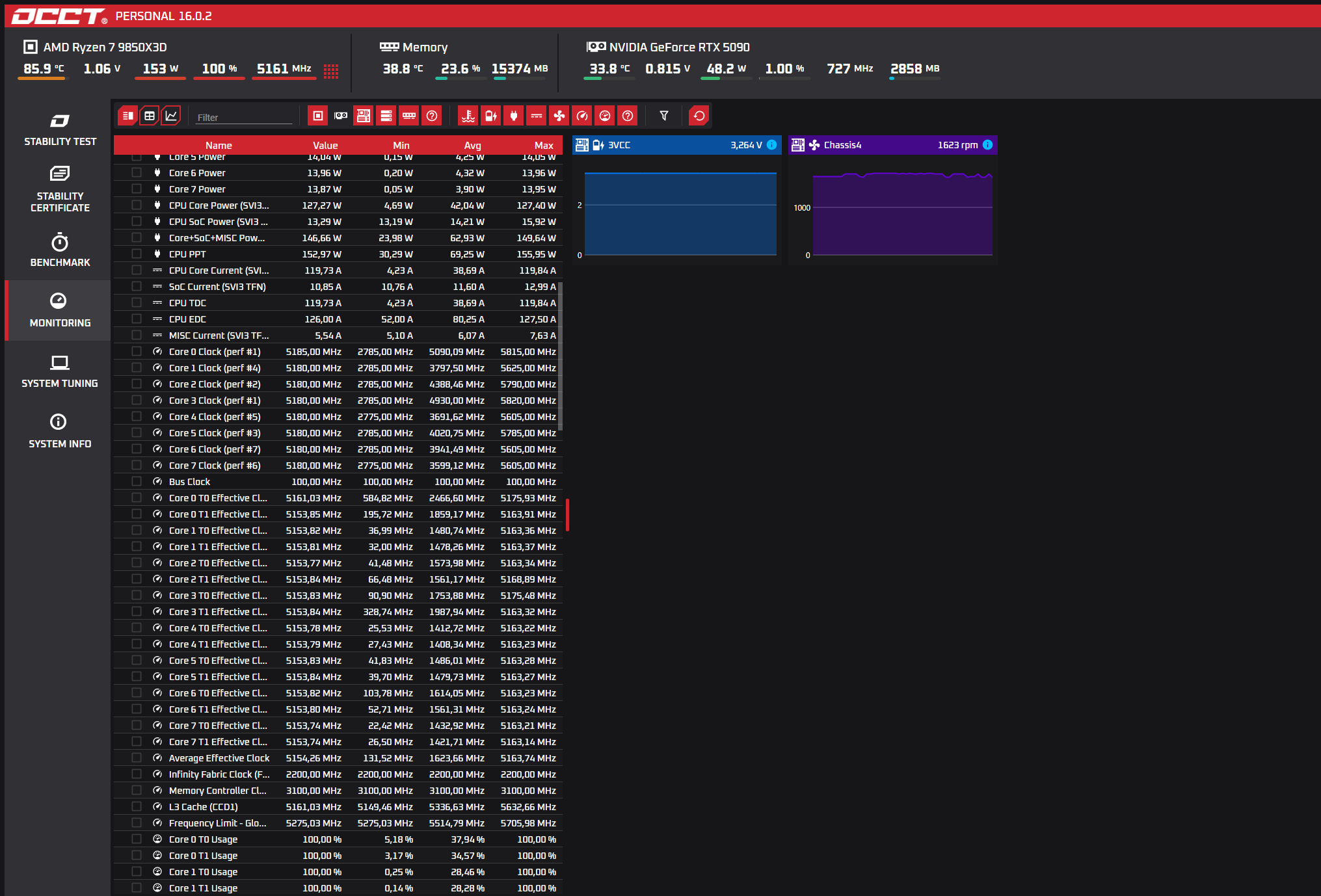Check the CPU PPT row checkbox
1321x896 pixels.
(137, 254)
